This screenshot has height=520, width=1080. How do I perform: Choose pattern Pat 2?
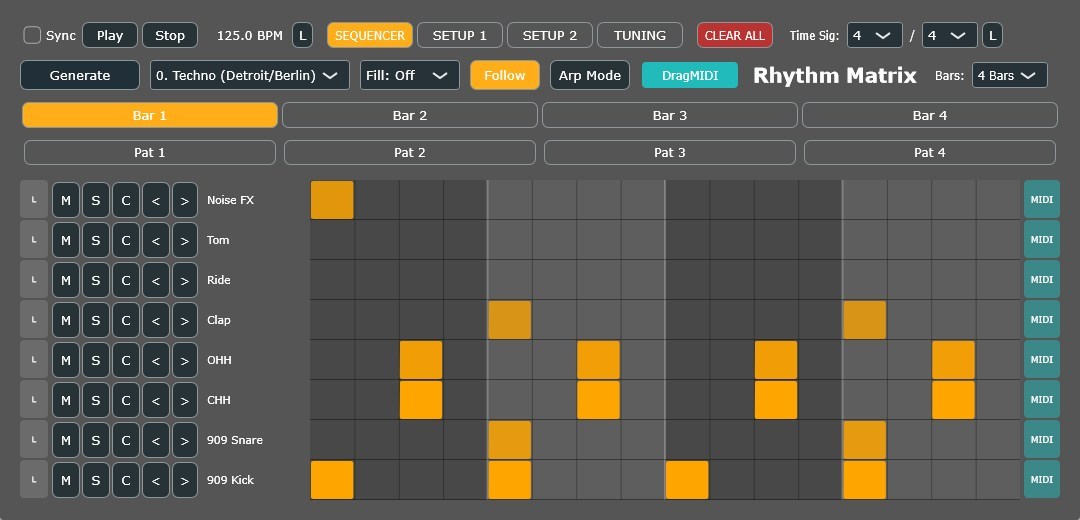(410, 153)
